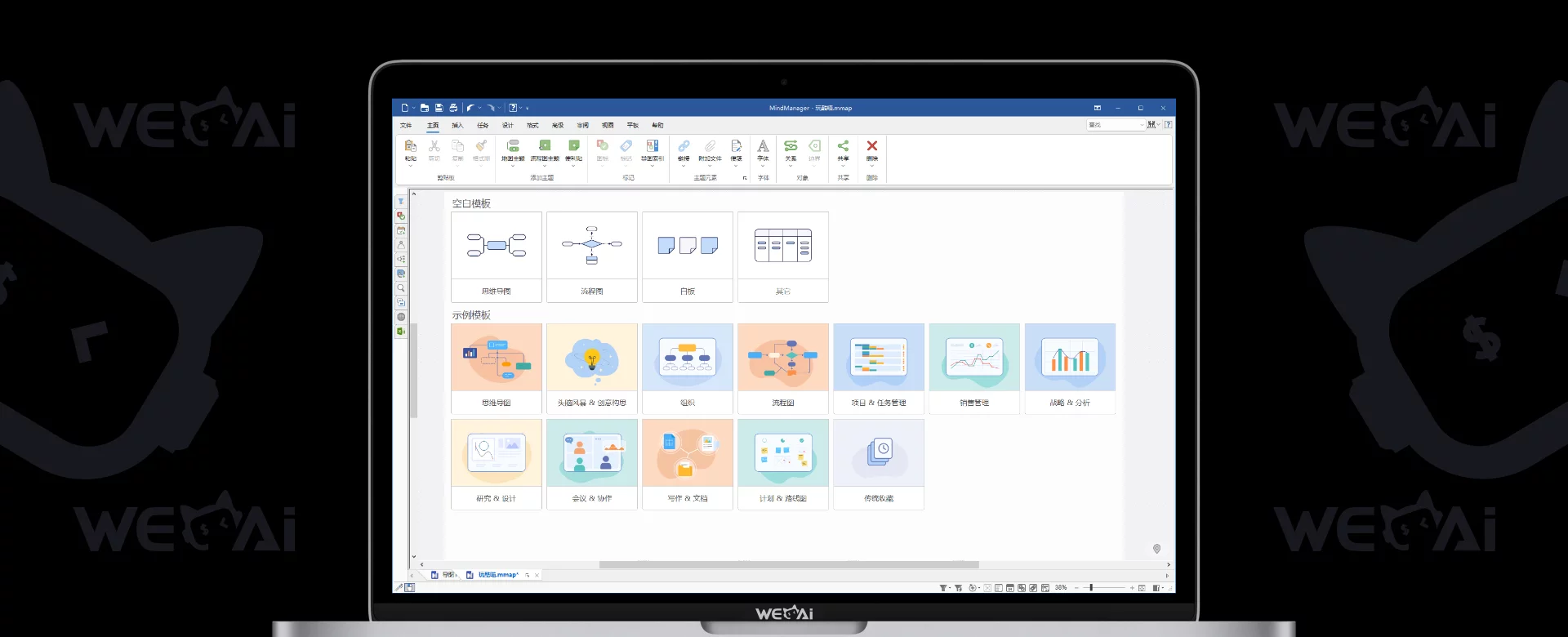Expand the Relationship (关系) dropdown arrow
Screen dimensions: 1568x637
pyautogui.click(x=791, y=166)
